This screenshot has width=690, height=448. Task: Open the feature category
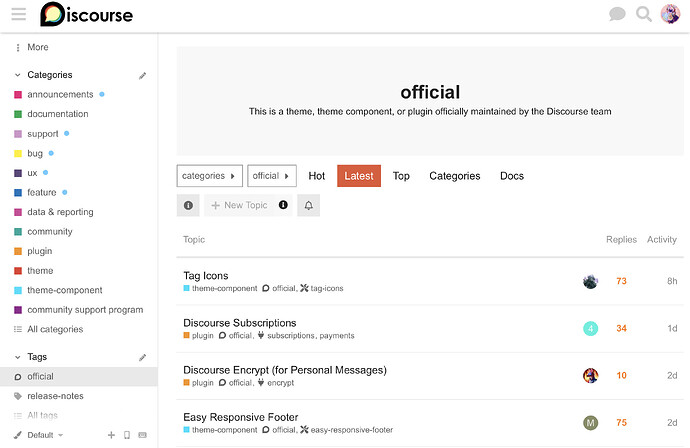[x=42, y=192]
